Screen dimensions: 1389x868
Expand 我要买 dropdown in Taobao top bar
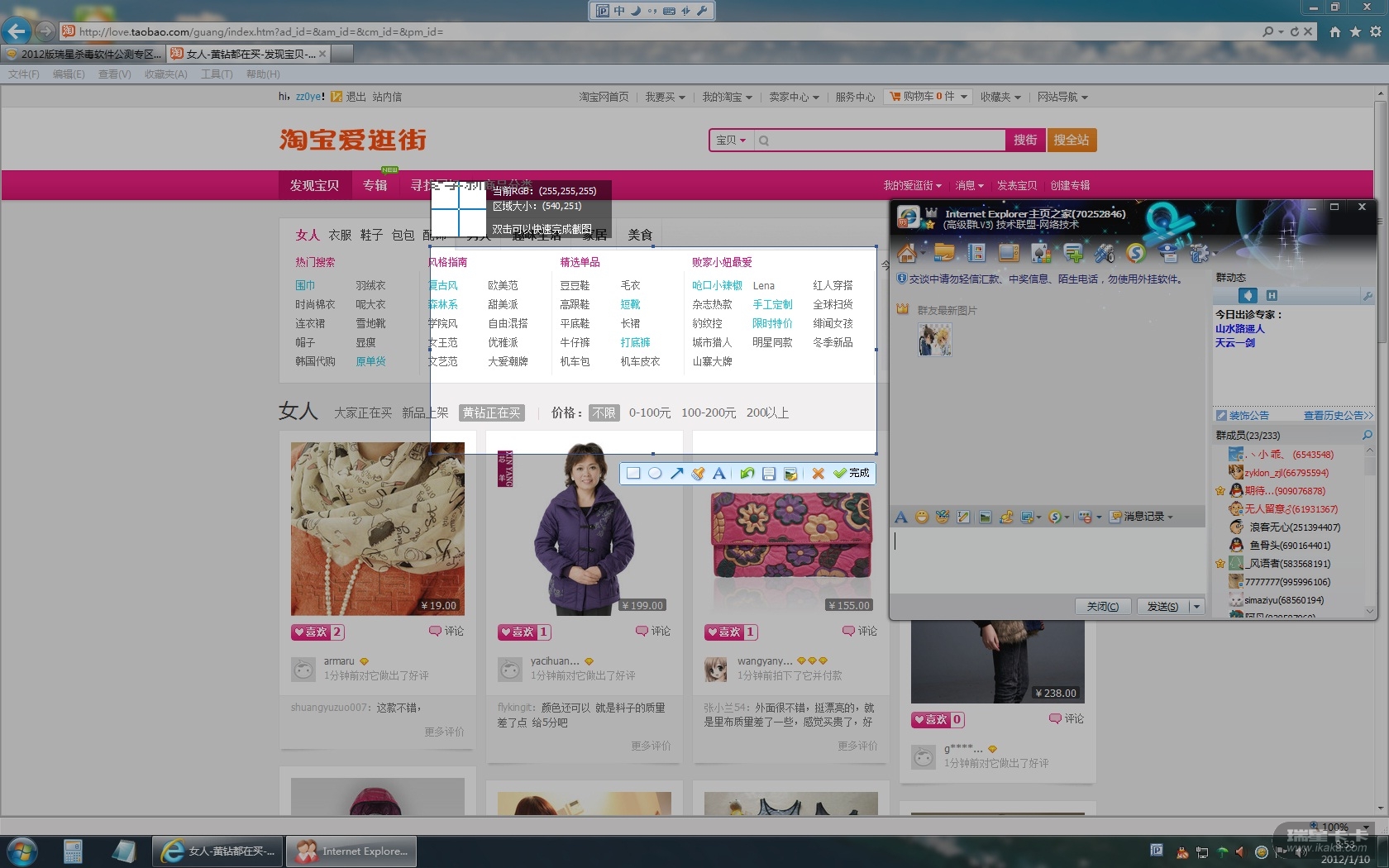[x=665, y=97]
